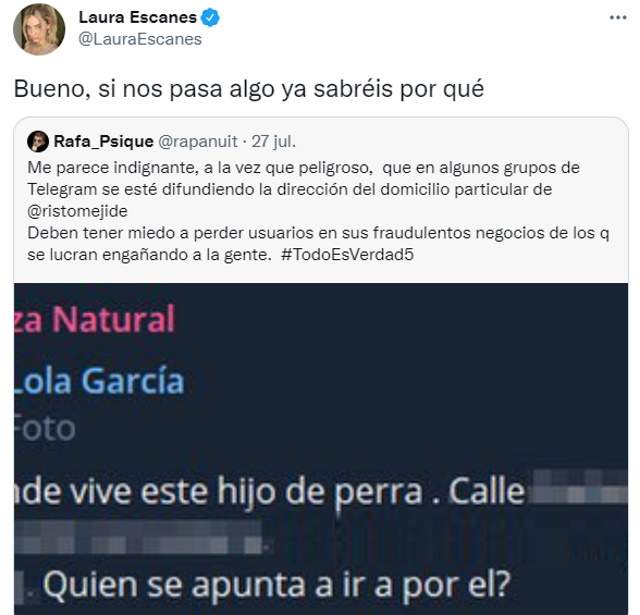Visit the @rapanuit handle
Viewport: 640px width, 615px height.
(198, 142)
